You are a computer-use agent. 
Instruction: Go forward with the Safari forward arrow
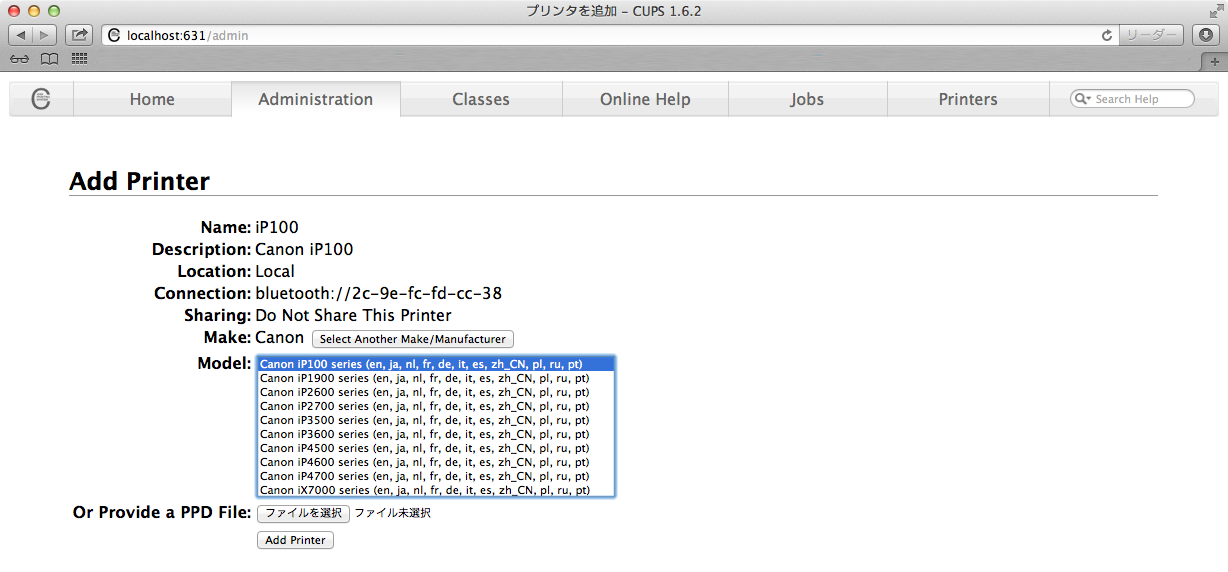(46, 35)
